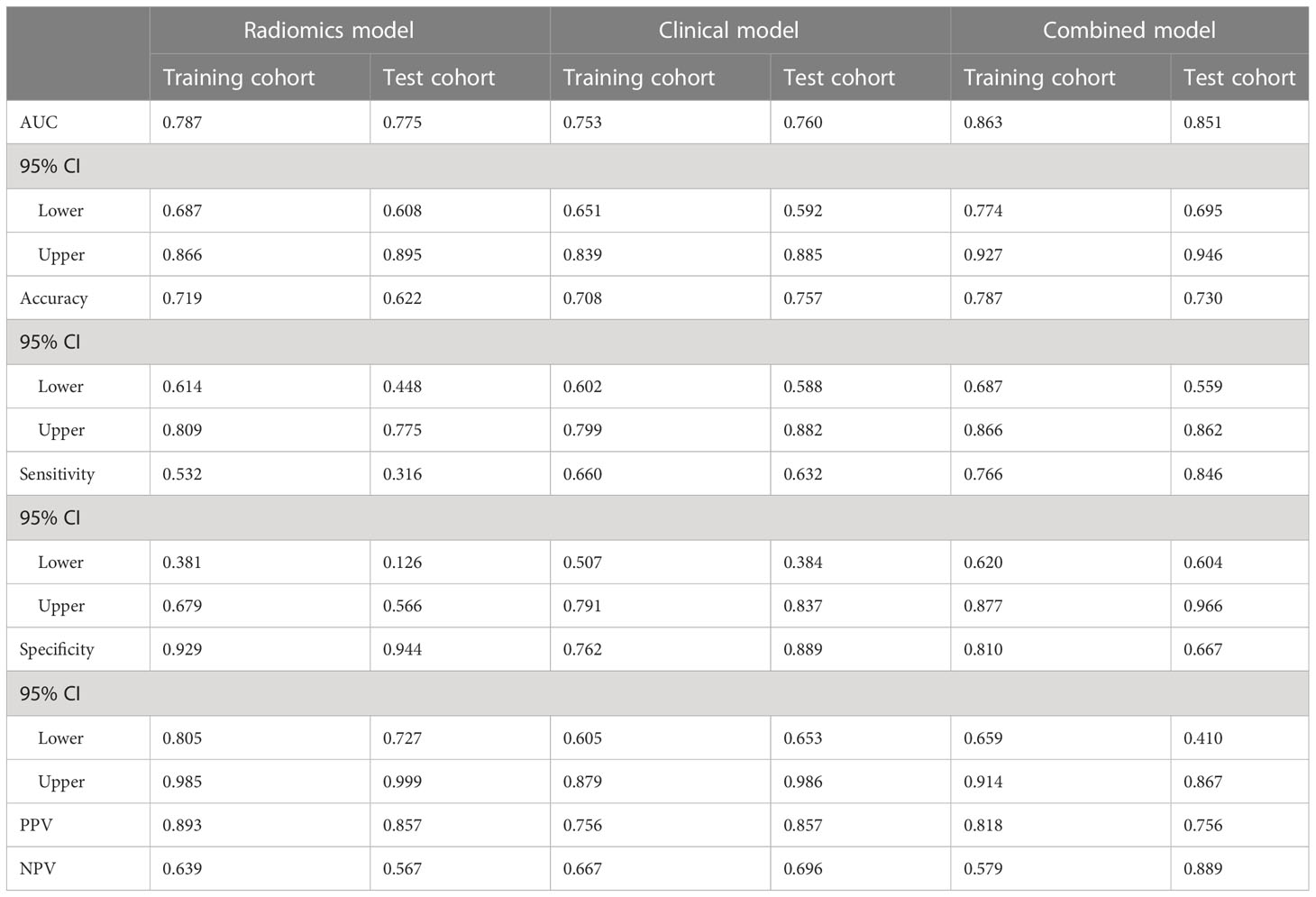This screenshot has width=1316, height=897.
Task: Click the 95% CI label below Specificity
Action: [x=50, y=694]
